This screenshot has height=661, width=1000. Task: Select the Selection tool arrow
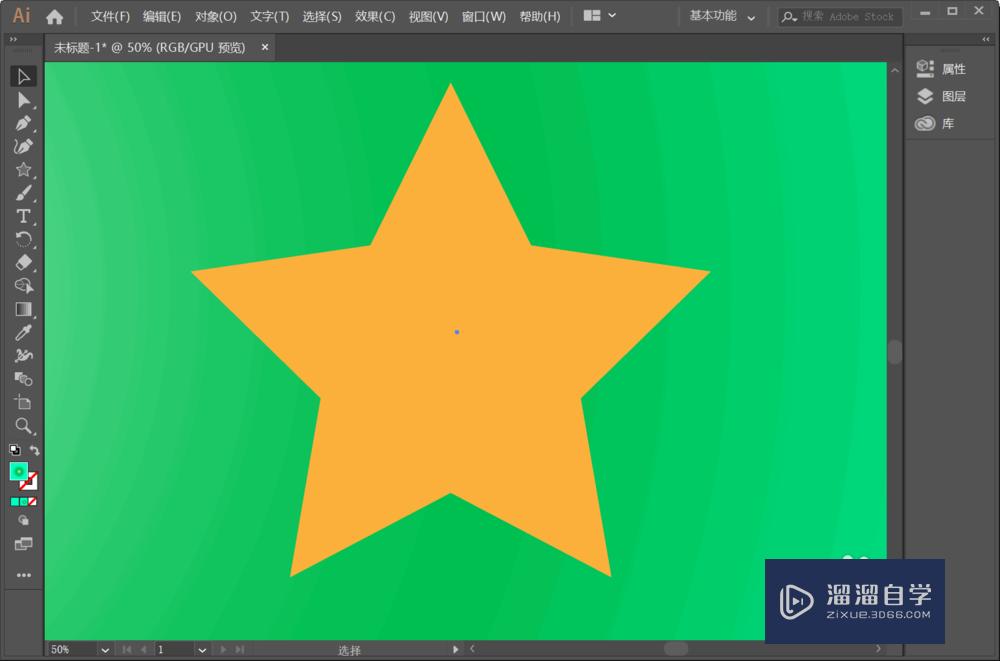tap(24, 77)
